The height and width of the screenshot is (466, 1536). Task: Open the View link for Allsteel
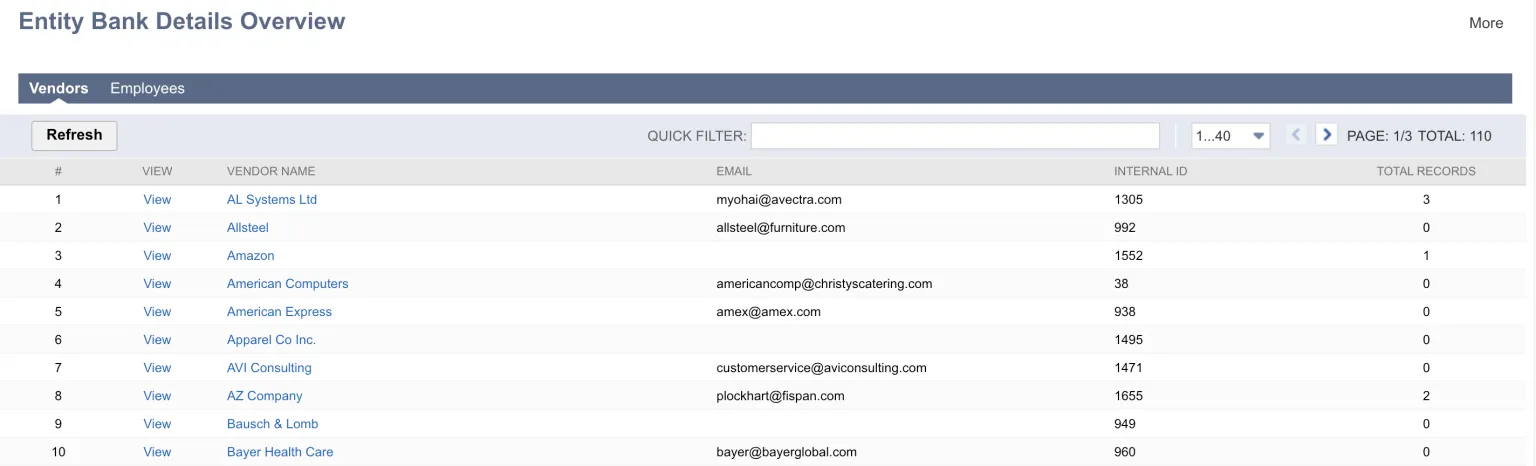[x=157, y=228]
